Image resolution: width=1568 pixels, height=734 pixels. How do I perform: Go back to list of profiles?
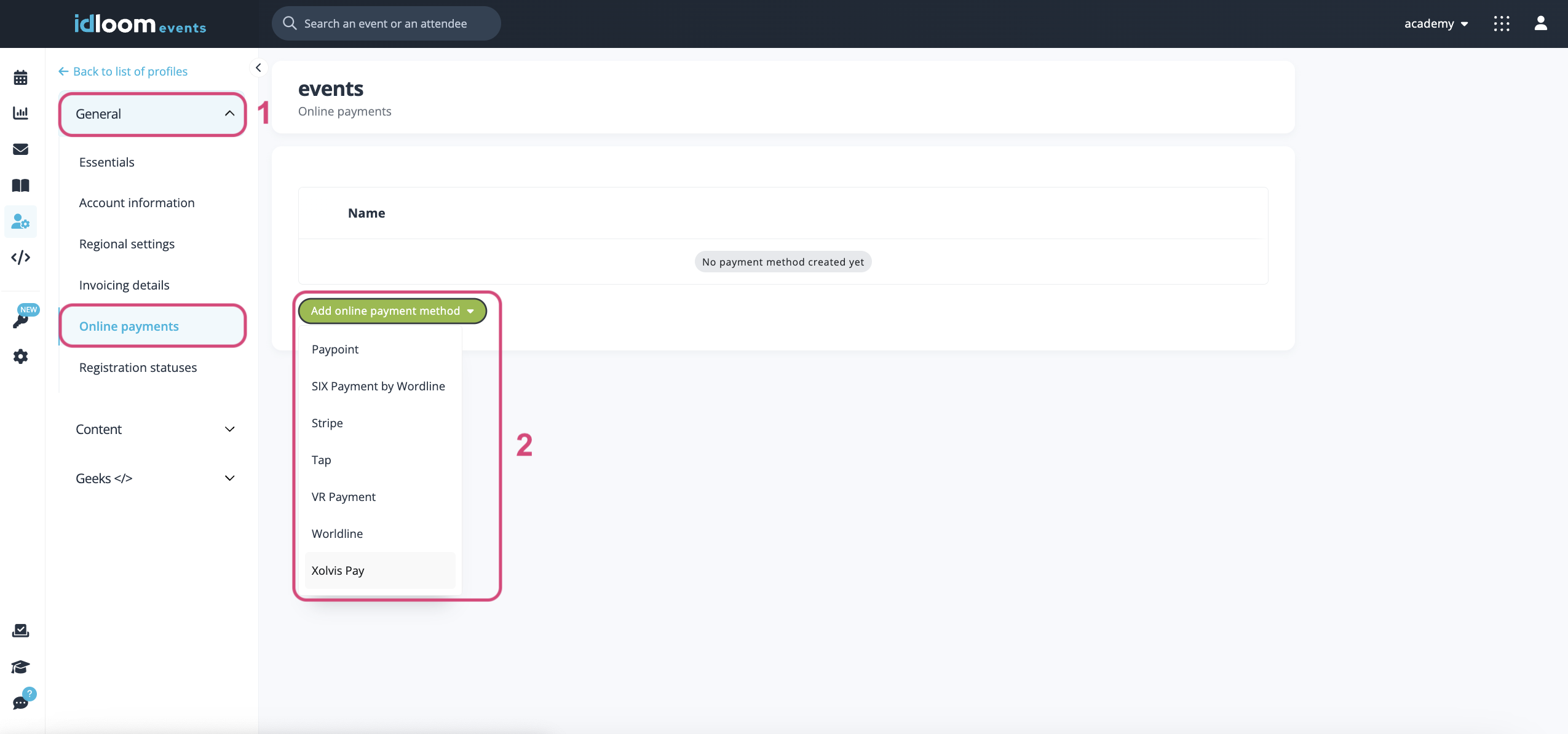coord(123,71)
